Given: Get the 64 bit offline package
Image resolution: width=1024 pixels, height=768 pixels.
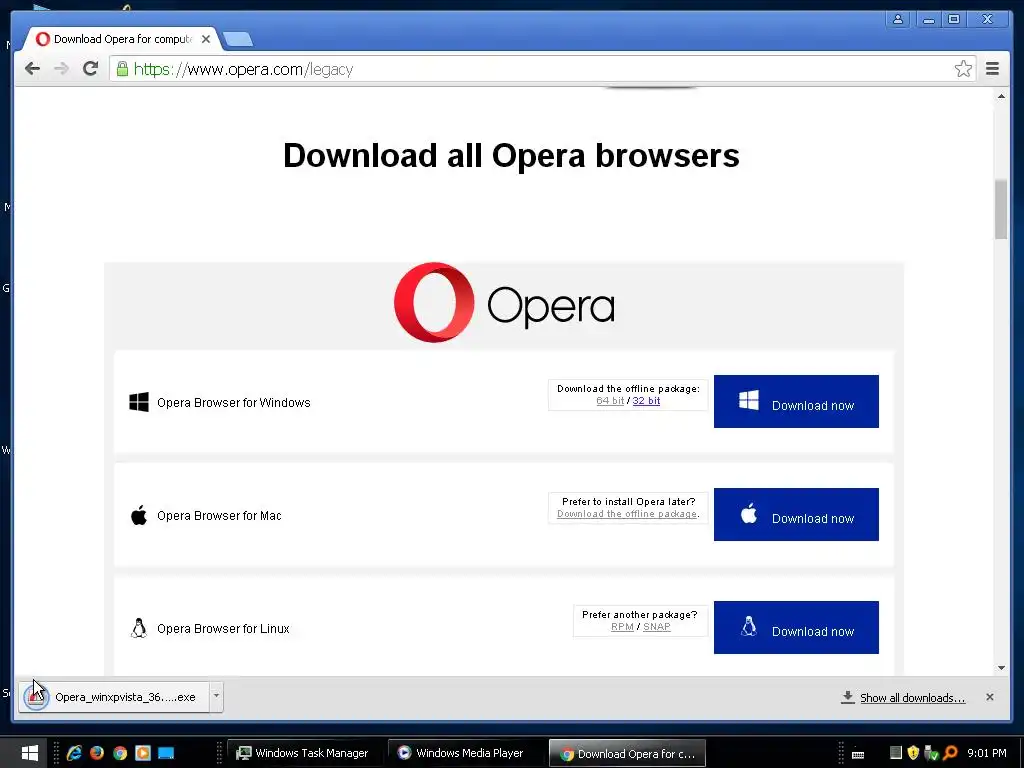Looking at the screenshot, I should tap(610, 400).
